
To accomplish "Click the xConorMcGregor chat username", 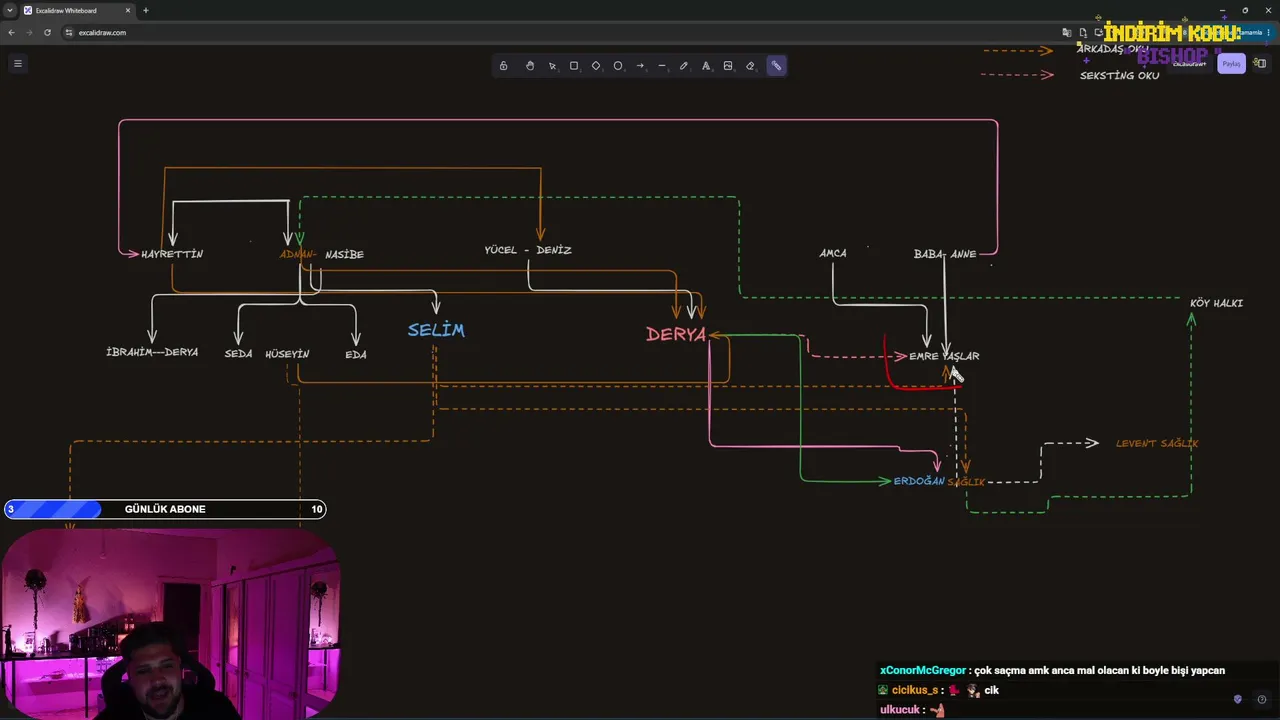I will [x=923, y=670].
